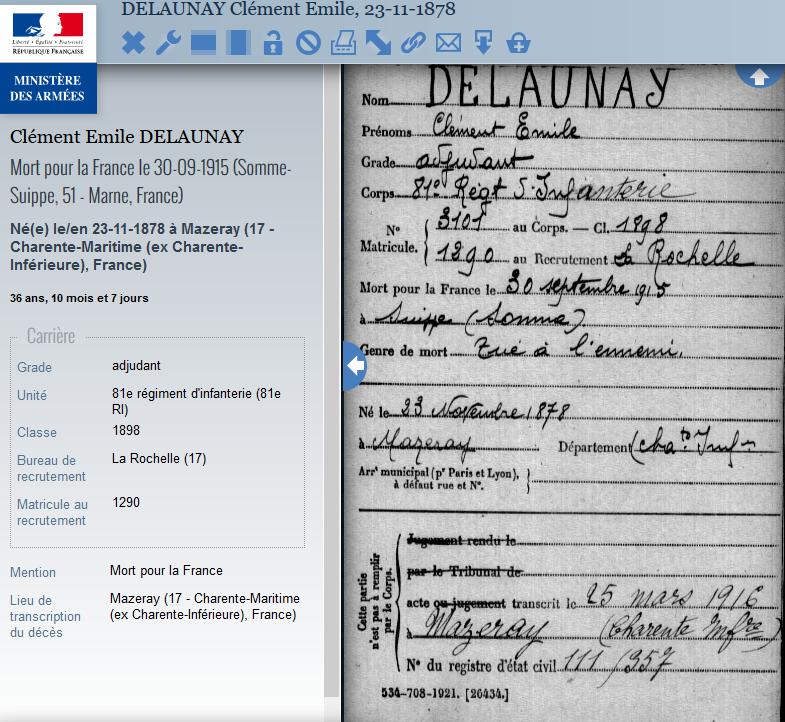This screenshot has height=722, width=785.
Task: Click the Ministère des Armées banner
Action: coord(48,88)
